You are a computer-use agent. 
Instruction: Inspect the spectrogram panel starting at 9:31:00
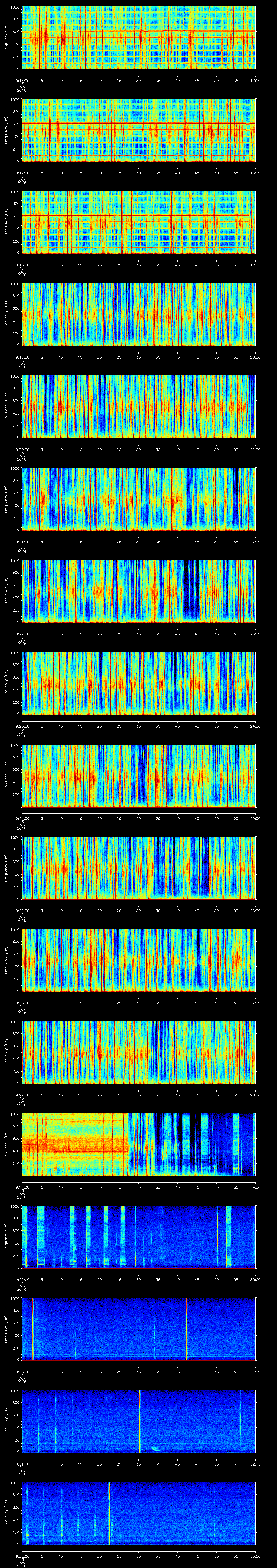tap(139, 1421)
